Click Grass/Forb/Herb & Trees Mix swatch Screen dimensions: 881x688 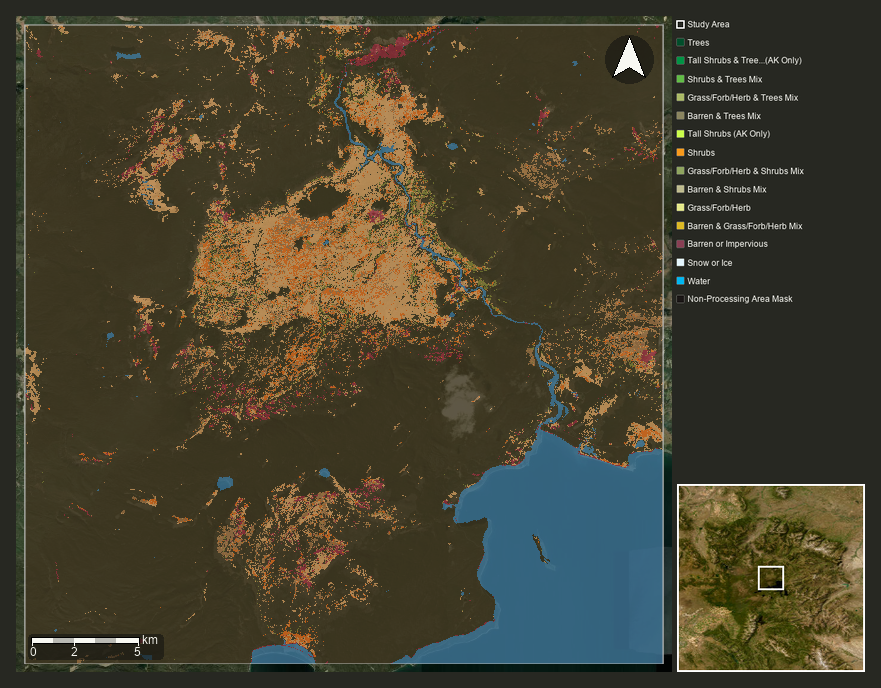pyautogui.click(x=680, y=97)
